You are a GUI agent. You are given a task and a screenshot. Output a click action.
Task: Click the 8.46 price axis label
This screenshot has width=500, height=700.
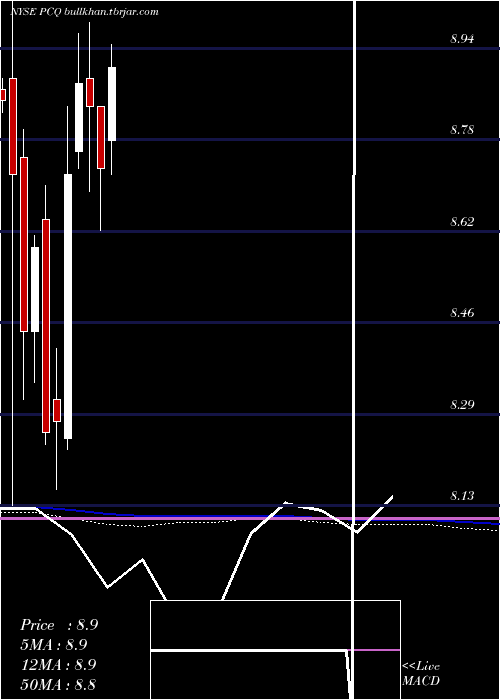click(462, 313)
